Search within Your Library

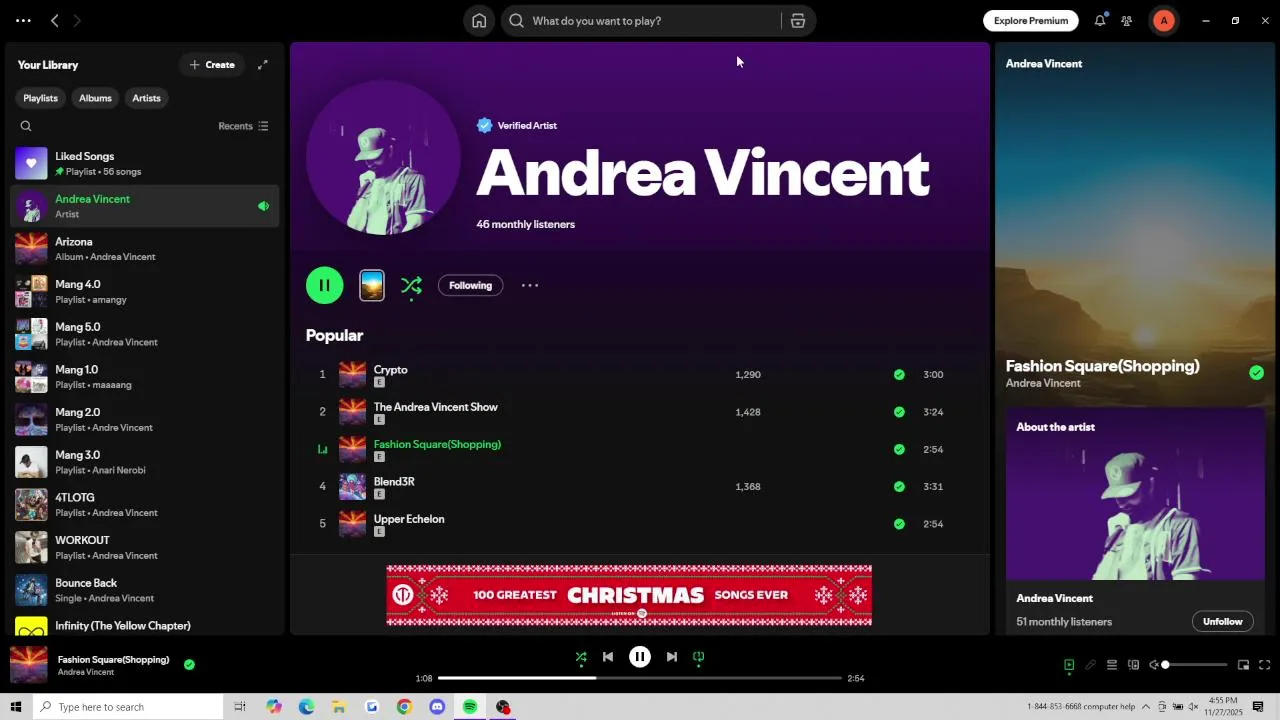(x=26, y=126)
